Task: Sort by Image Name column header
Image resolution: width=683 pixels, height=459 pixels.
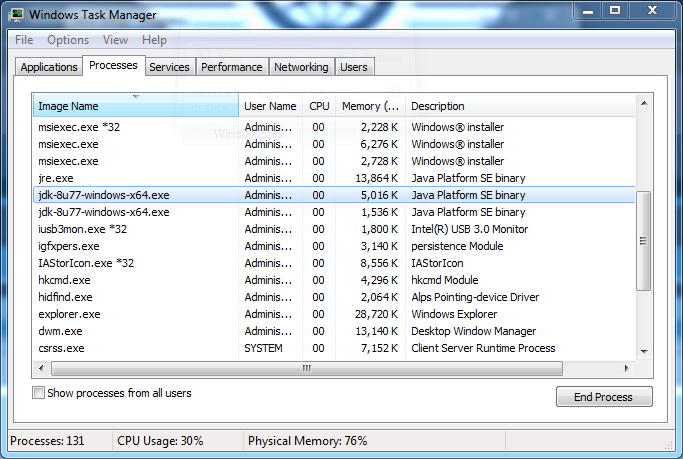Action: coord(136,106)
